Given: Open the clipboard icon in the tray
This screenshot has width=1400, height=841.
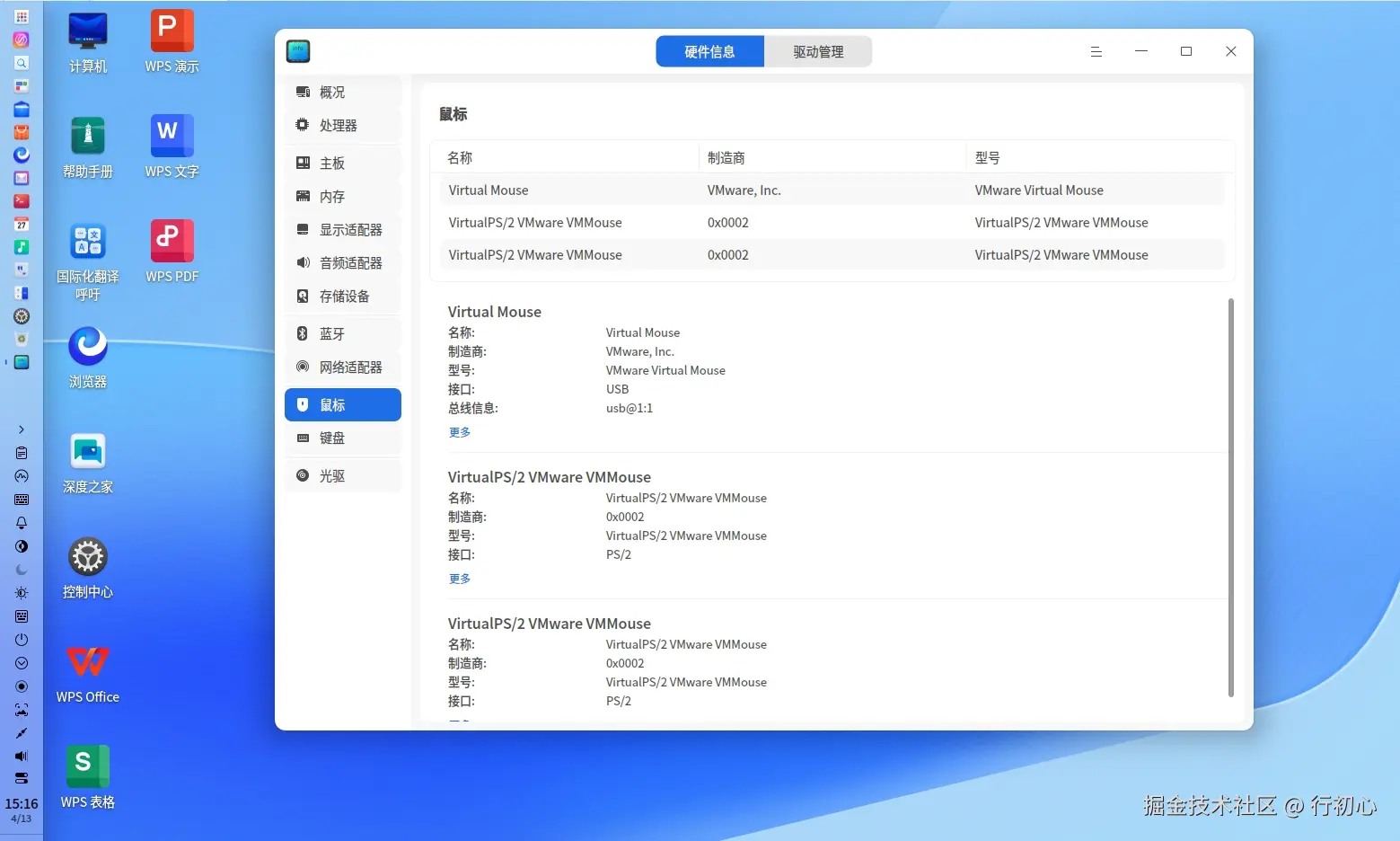Looking at the screenshot, I should pos(22,453).
